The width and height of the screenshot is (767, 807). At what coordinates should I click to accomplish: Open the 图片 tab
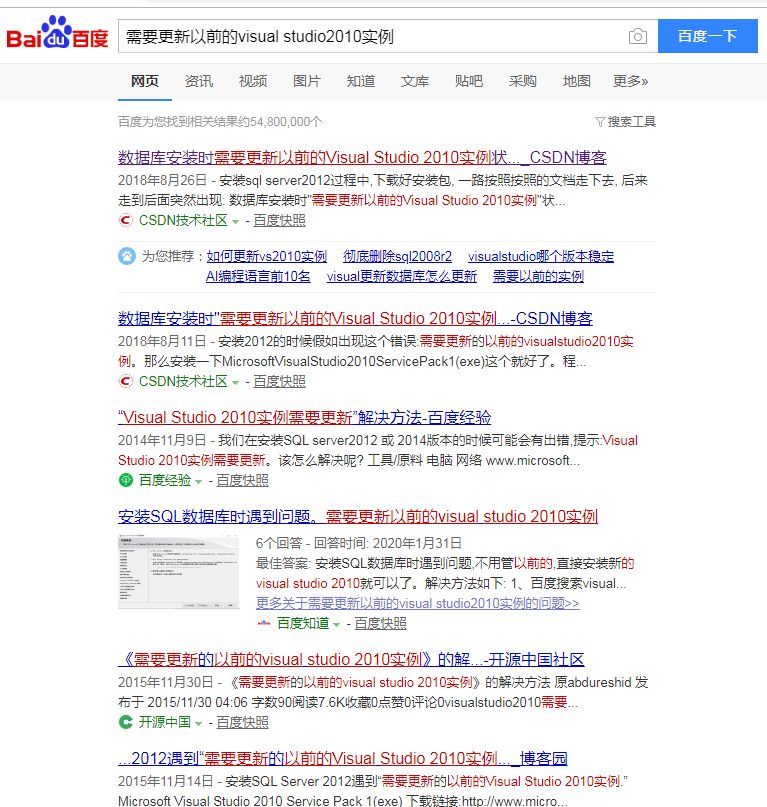(x=307, y=81)
